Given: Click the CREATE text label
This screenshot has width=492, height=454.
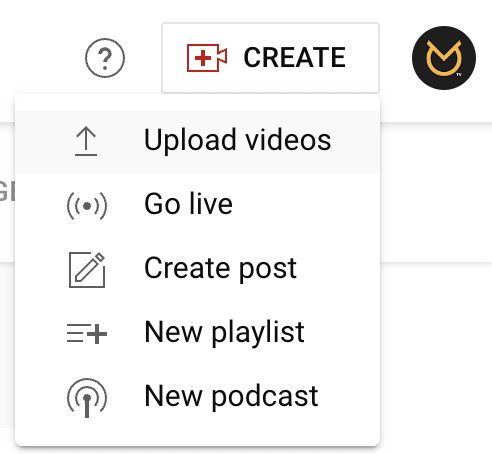Looking at the screenshot, I should tap(295, 57).
